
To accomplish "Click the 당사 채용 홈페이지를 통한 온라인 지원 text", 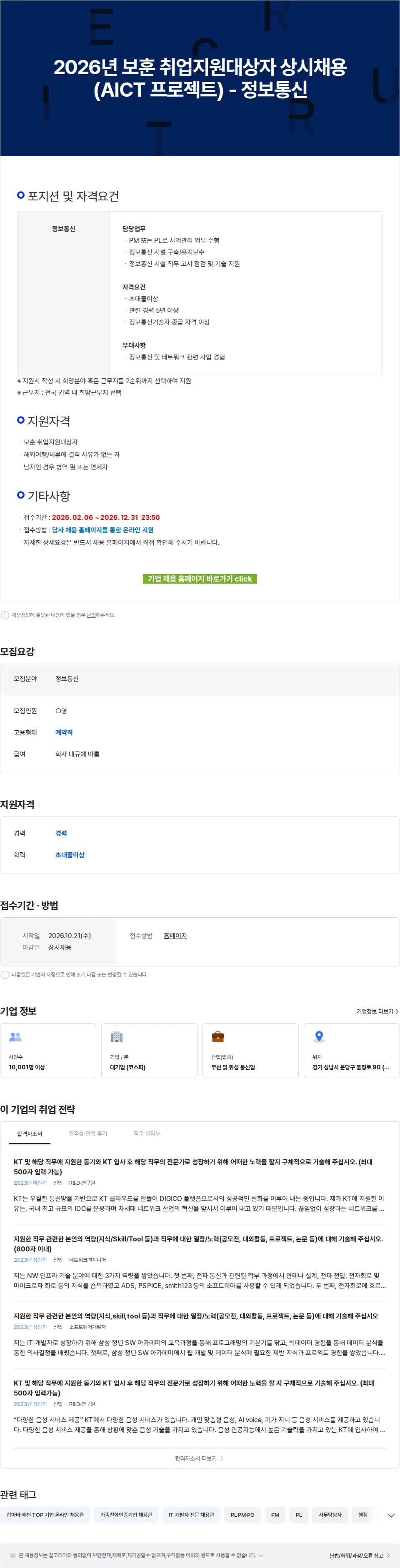I will tap(102, 529).
